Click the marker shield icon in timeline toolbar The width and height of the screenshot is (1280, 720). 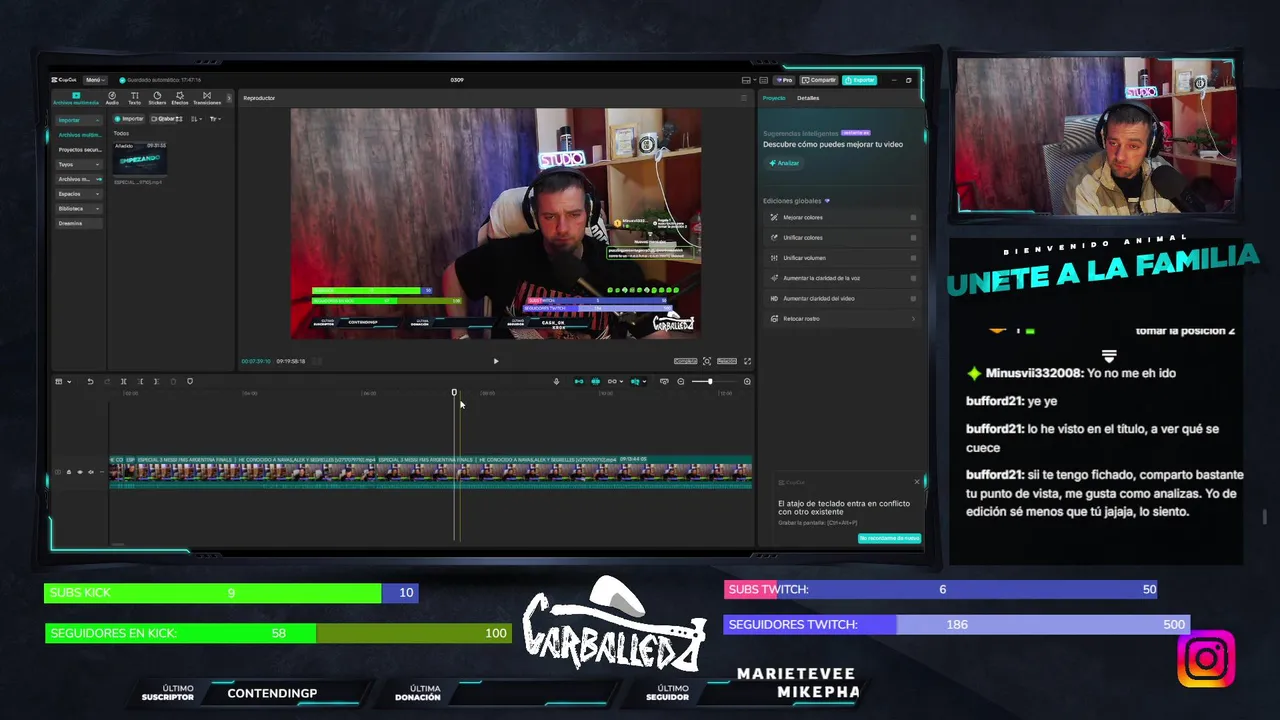coord(190,381)
